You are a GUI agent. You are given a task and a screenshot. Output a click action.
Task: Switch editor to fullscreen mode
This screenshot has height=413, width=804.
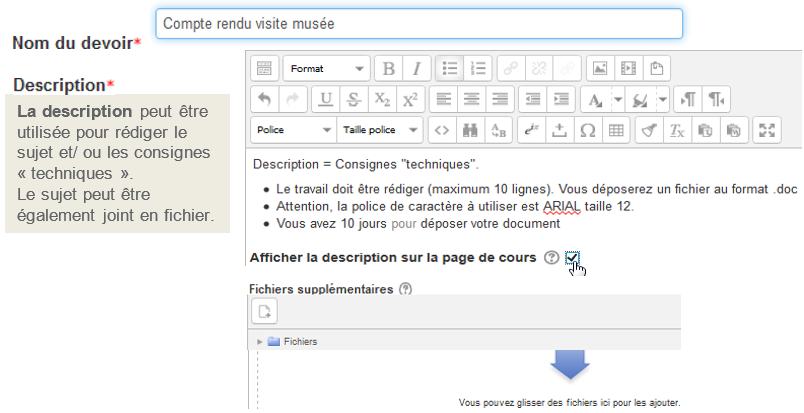767,130
